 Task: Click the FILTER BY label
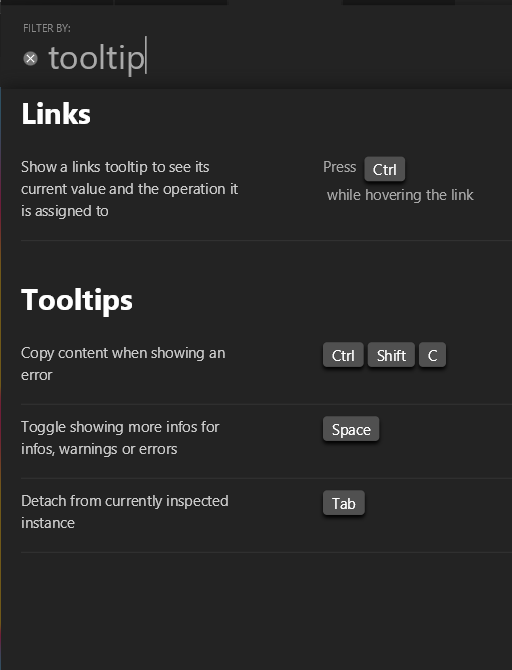(47, 28)
